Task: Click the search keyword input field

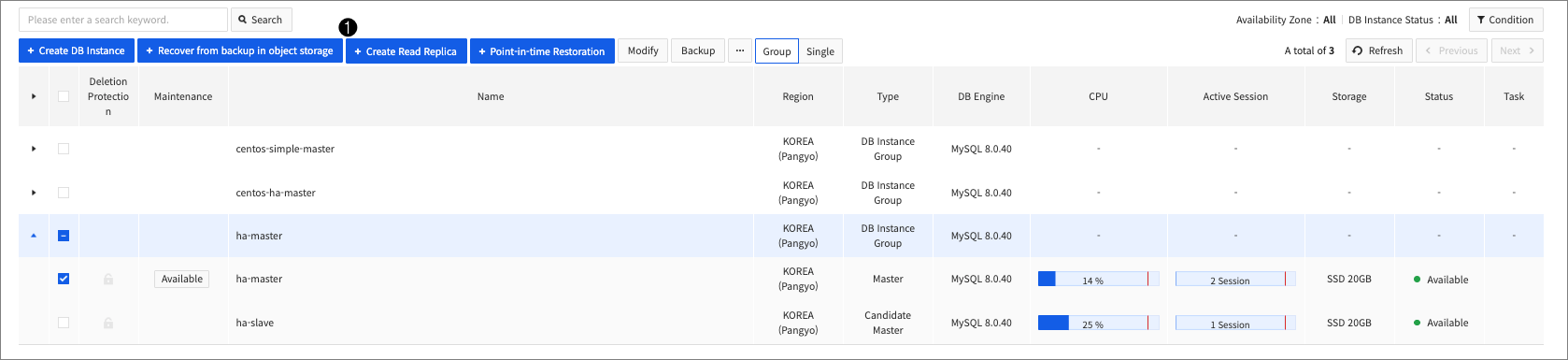Action: tap(123, 20)
